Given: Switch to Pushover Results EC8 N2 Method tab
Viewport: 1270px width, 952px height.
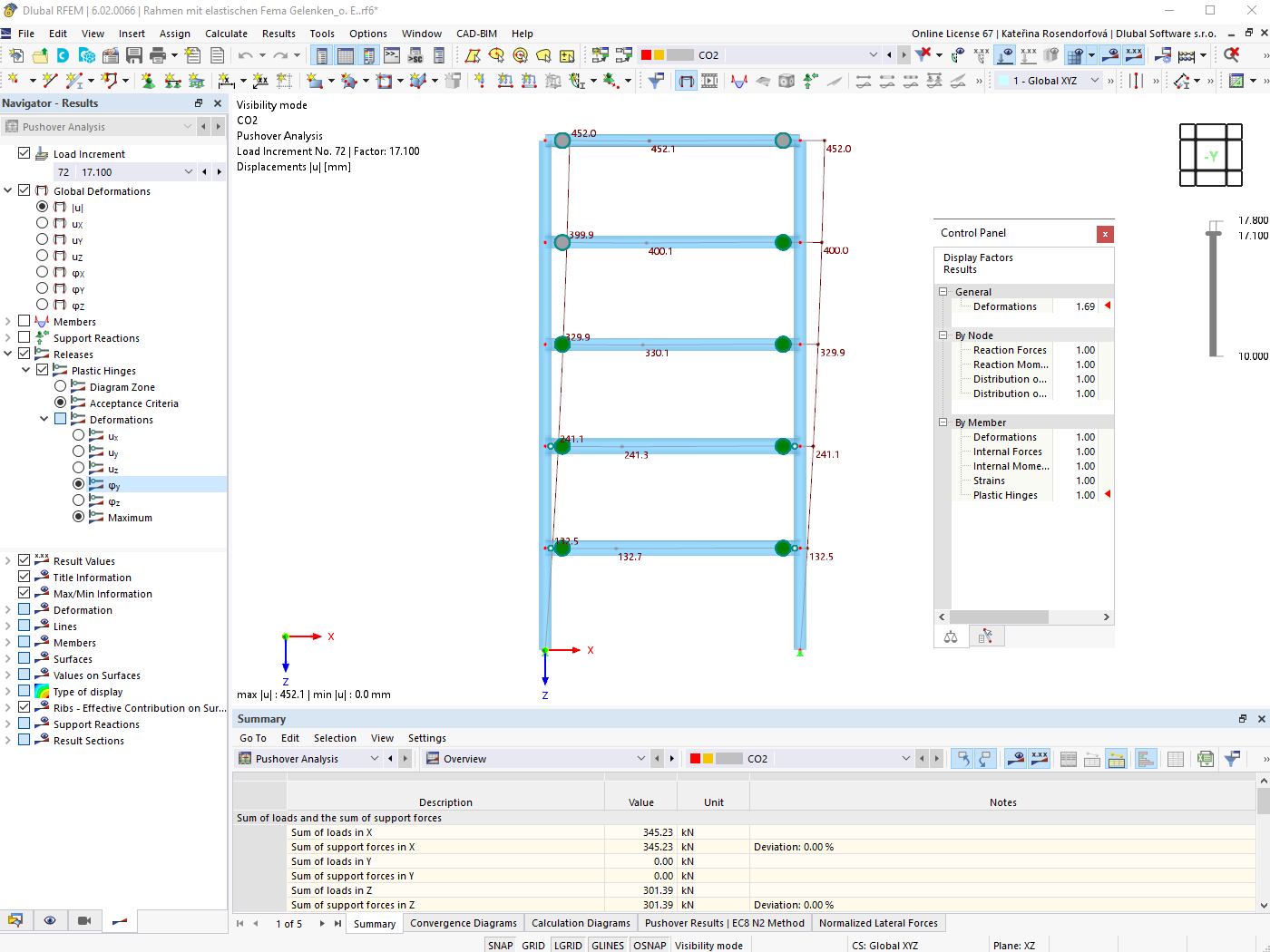Looking at the screenshot, I should [x=725, y=923].
